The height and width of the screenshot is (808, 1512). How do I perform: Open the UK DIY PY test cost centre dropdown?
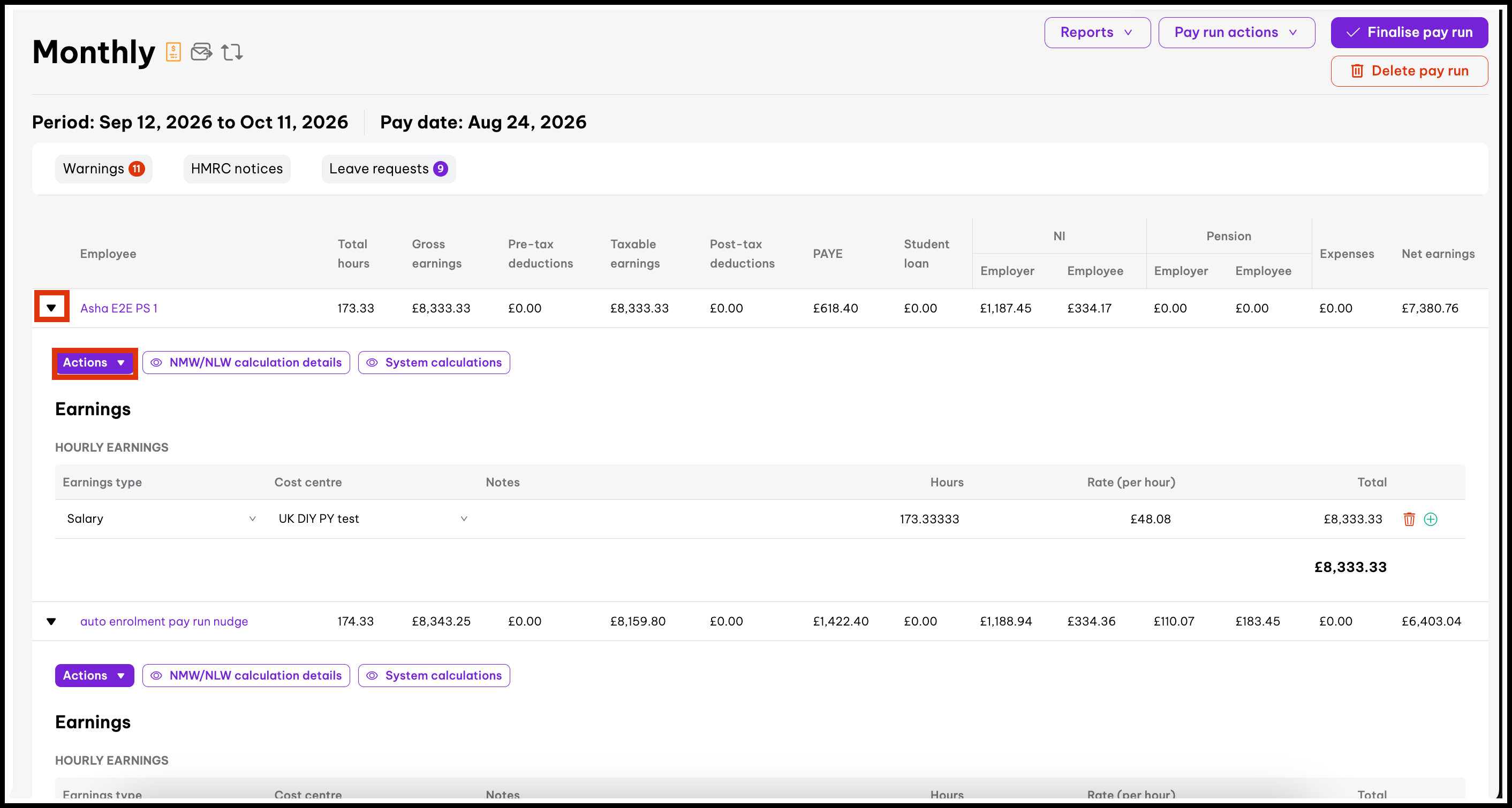pyautogui.click(x=373, y=519)
